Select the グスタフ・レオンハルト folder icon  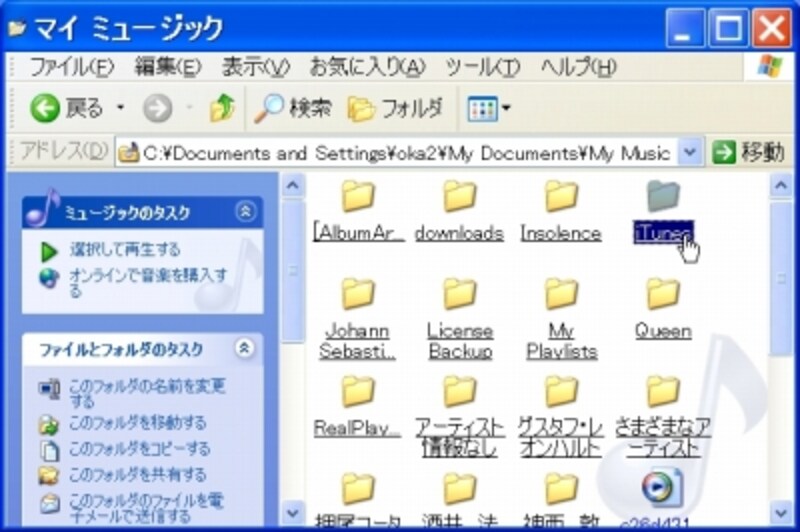click(x=561, y=391)
